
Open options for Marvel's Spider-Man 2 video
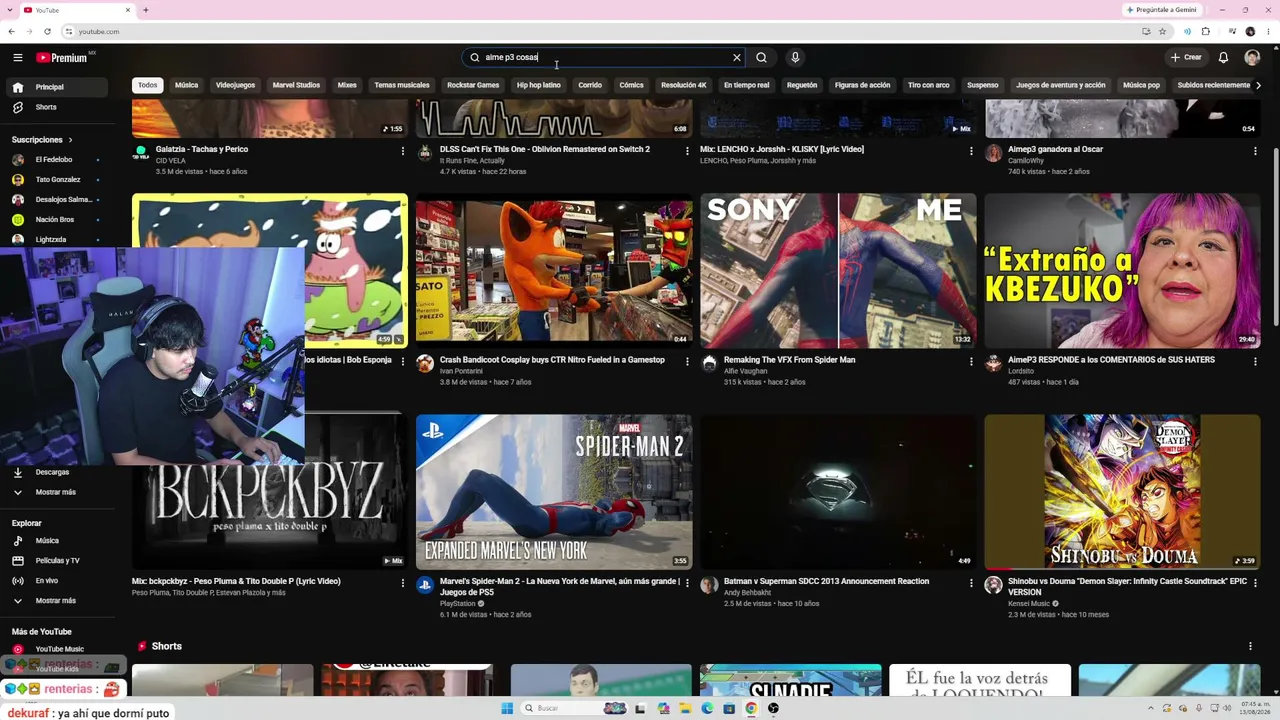pyautogui.click(x=687, y=583)
